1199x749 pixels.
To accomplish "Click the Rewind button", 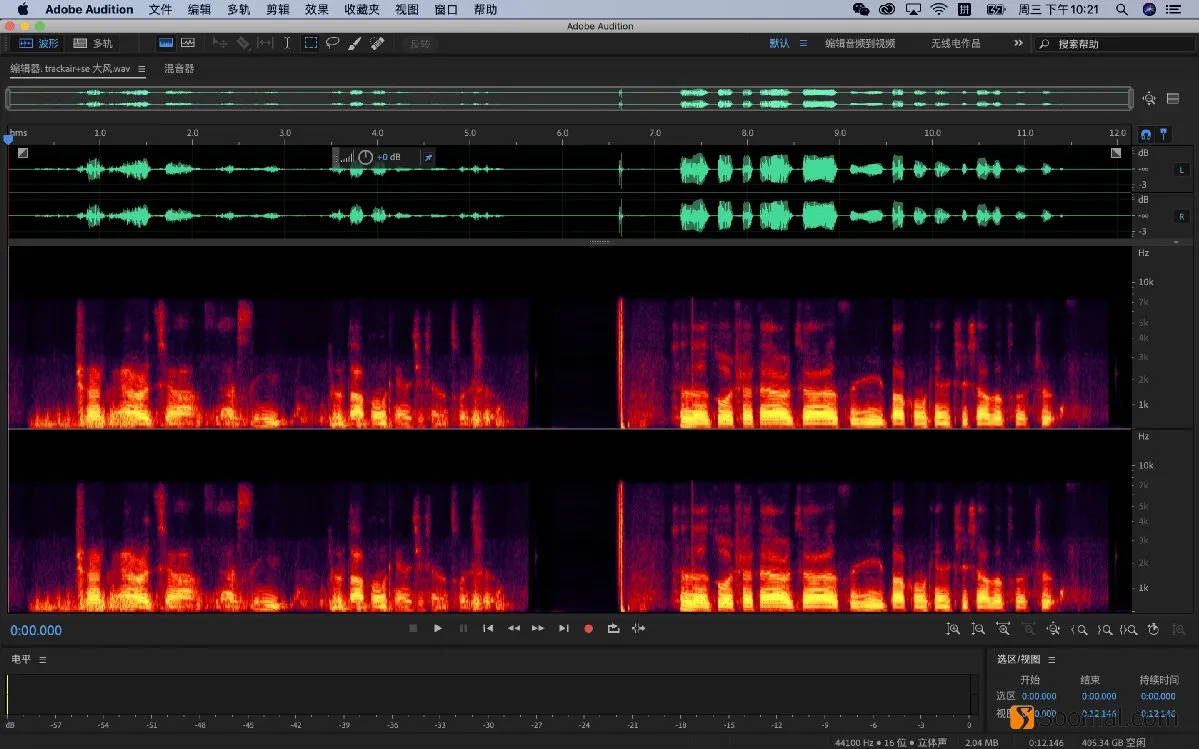I will click(x=514, y=628).
